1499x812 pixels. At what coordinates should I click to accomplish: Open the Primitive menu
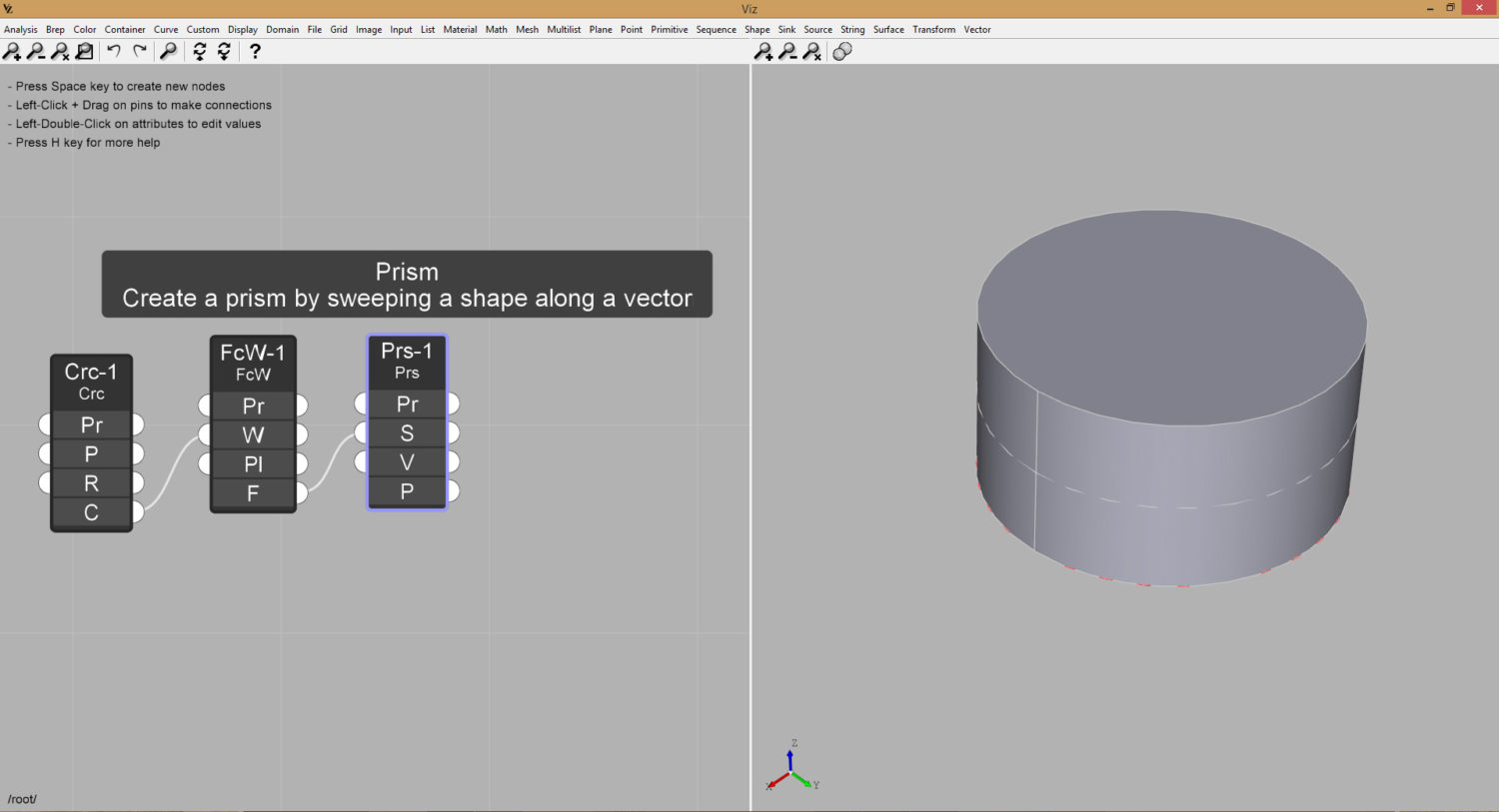click(x=669, y=29)
